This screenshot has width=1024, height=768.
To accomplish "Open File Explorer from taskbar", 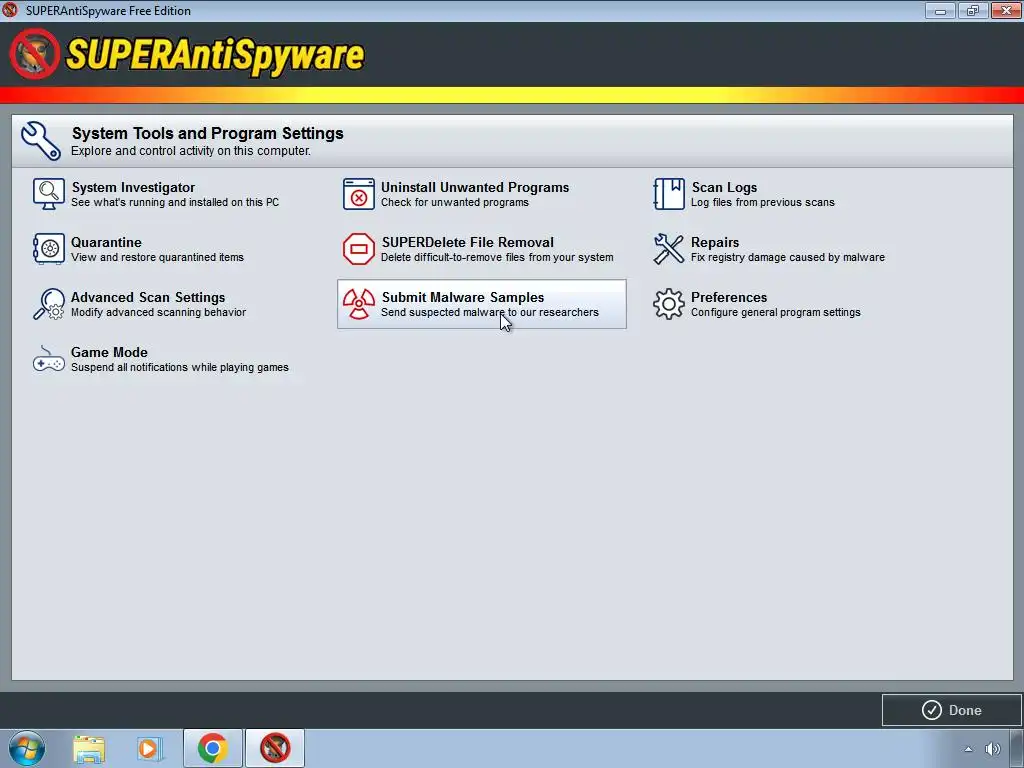I will [89, 749].
